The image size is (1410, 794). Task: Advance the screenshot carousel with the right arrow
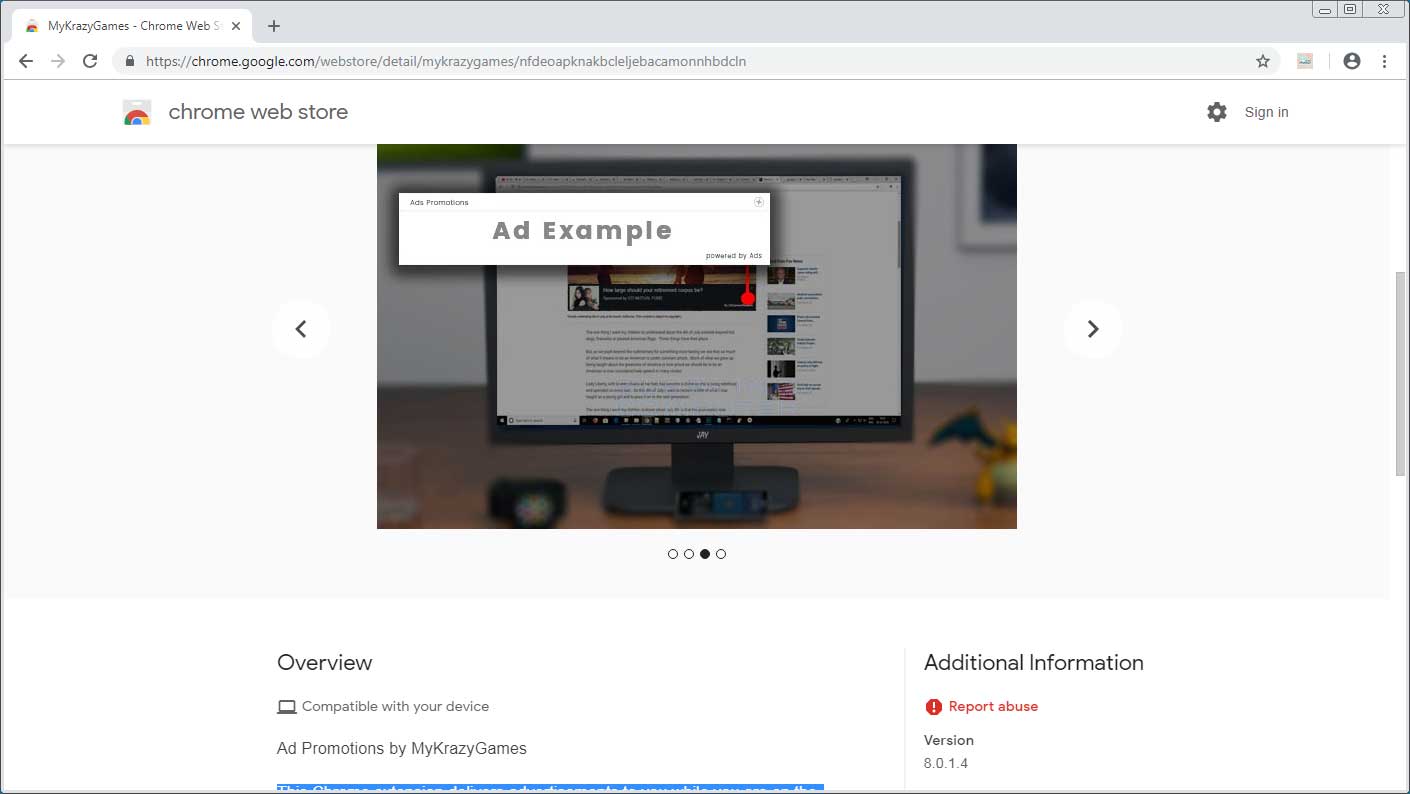pos(1093,328)
